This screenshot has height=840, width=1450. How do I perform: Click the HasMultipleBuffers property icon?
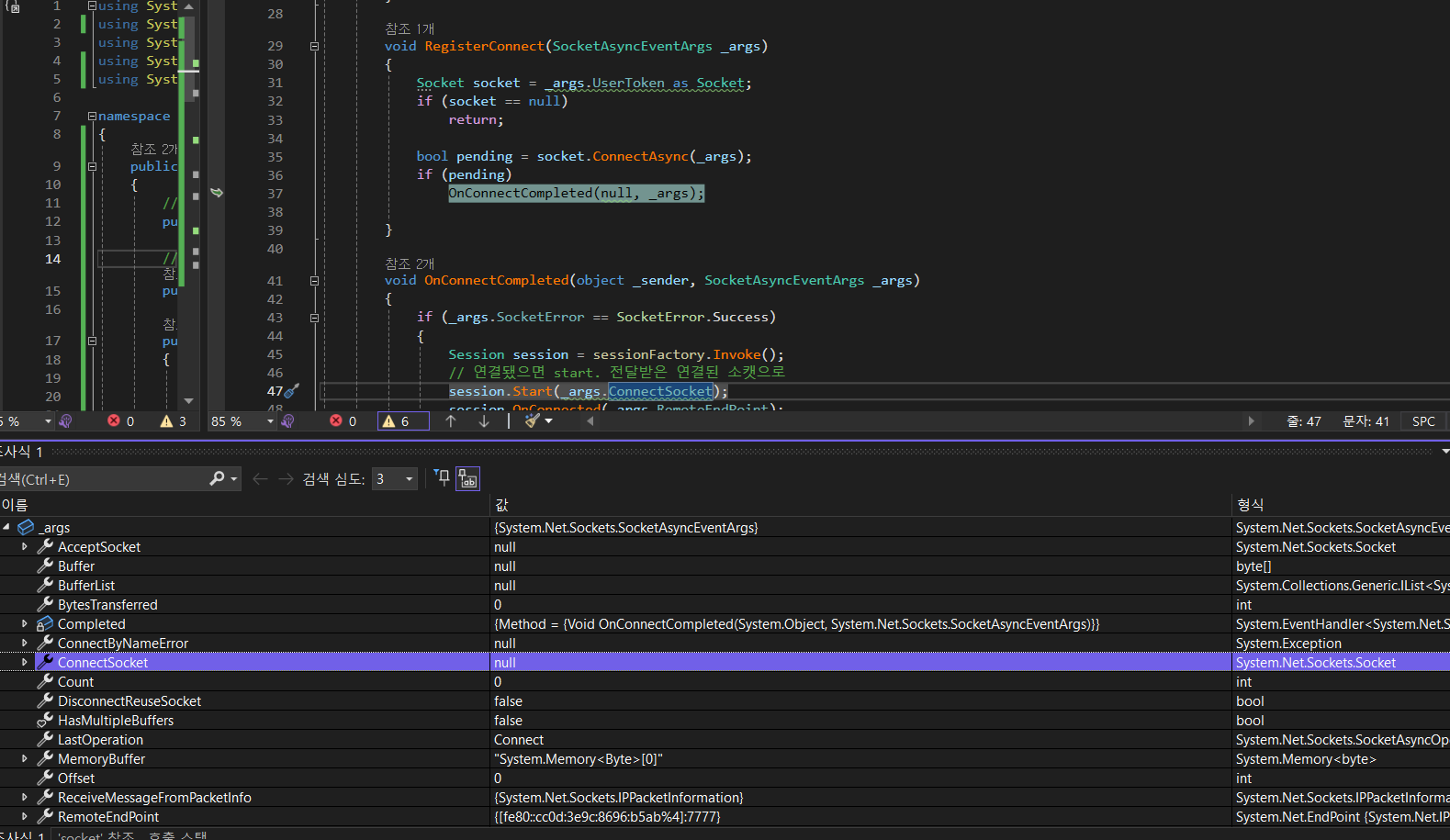[x=45, y=720]
